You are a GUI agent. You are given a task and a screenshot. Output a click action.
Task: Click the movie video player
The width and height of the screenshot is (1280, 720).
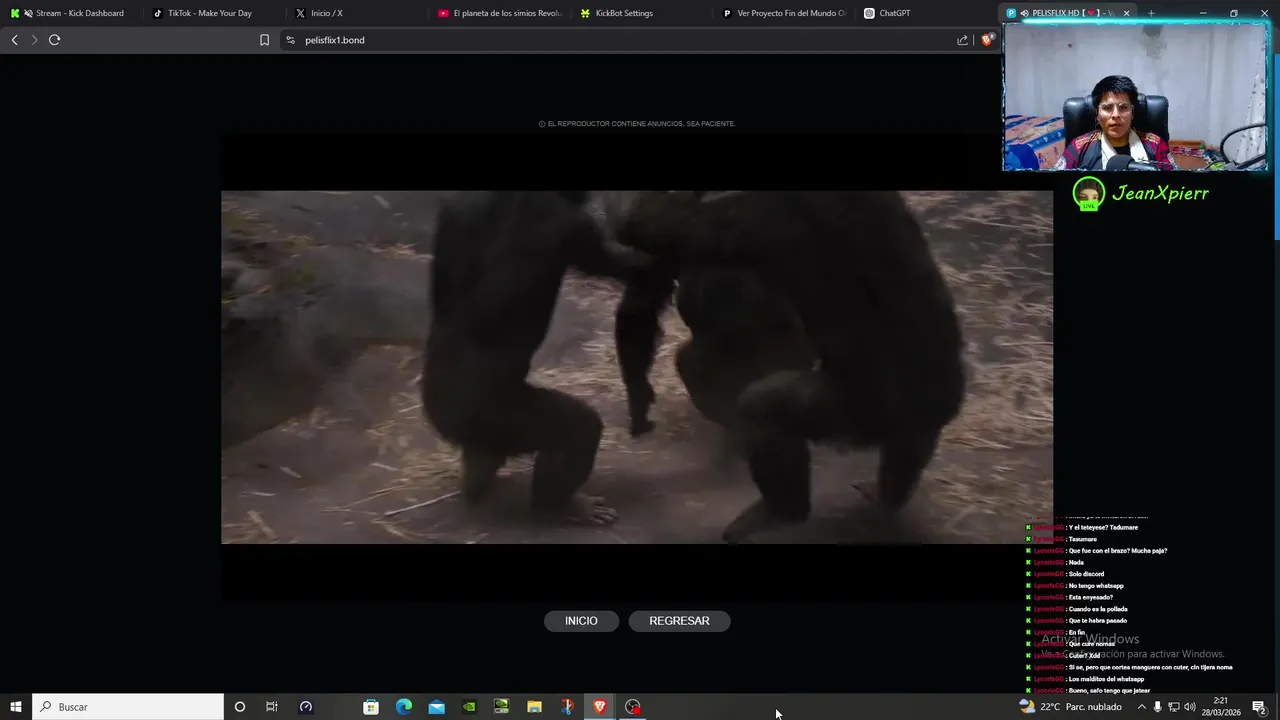click(x=637, y=367)
